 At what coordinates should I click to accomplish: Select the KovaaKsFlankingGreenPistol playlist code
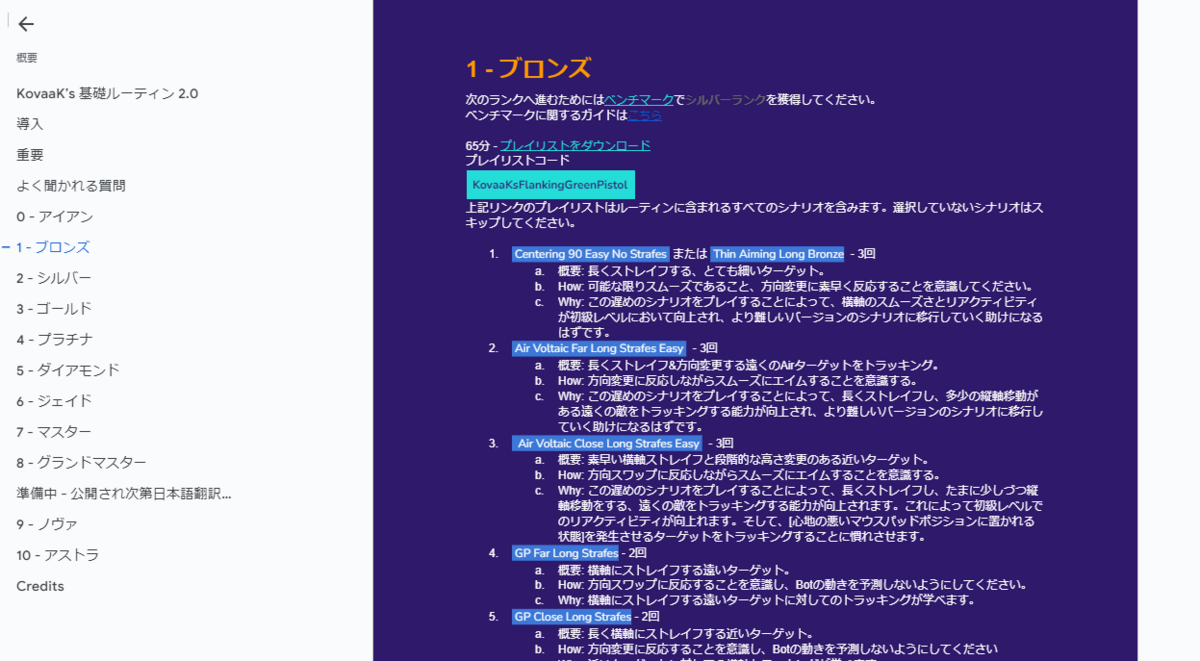(550, 184)
